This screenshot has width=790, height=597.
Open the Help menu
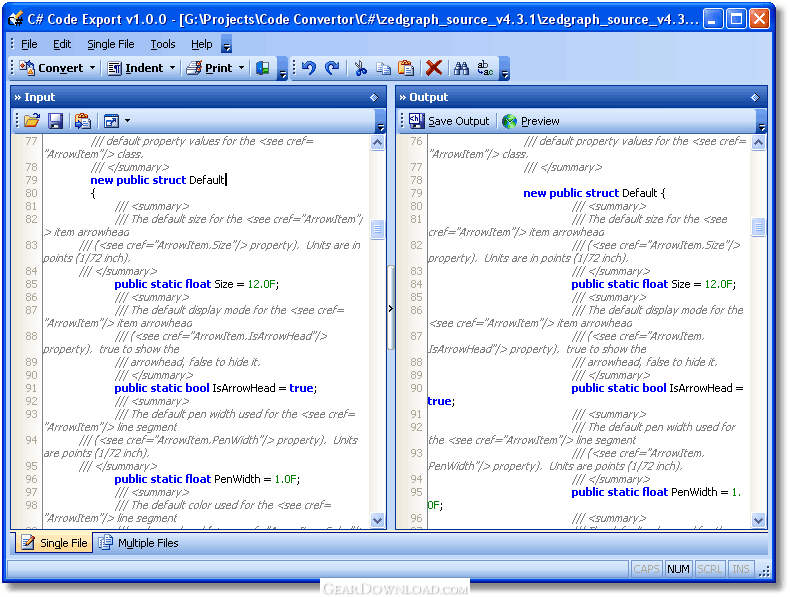click(202, 44)
